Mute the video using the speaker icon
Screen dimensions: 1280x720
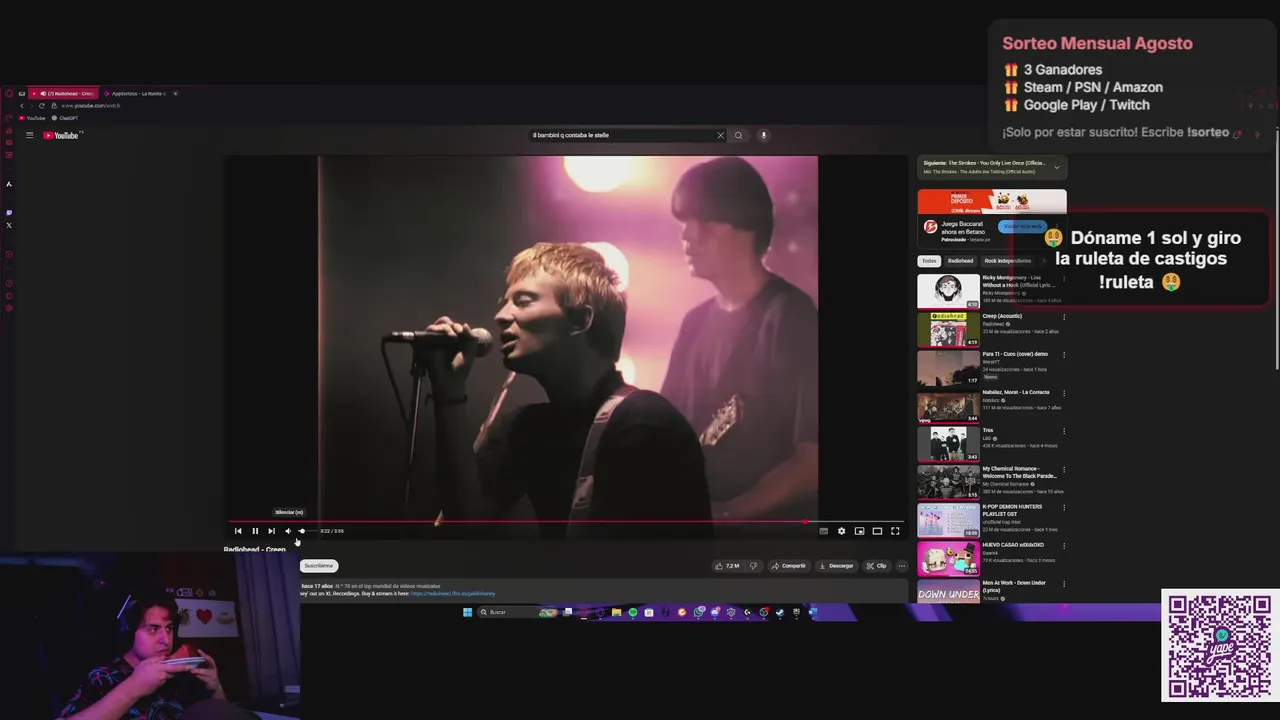288,531
